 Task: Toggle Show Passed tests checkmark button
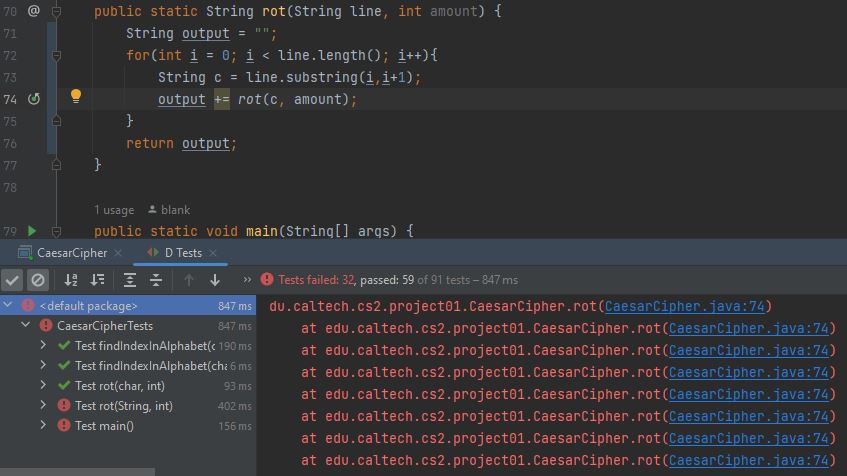click(x=12, y=280)
